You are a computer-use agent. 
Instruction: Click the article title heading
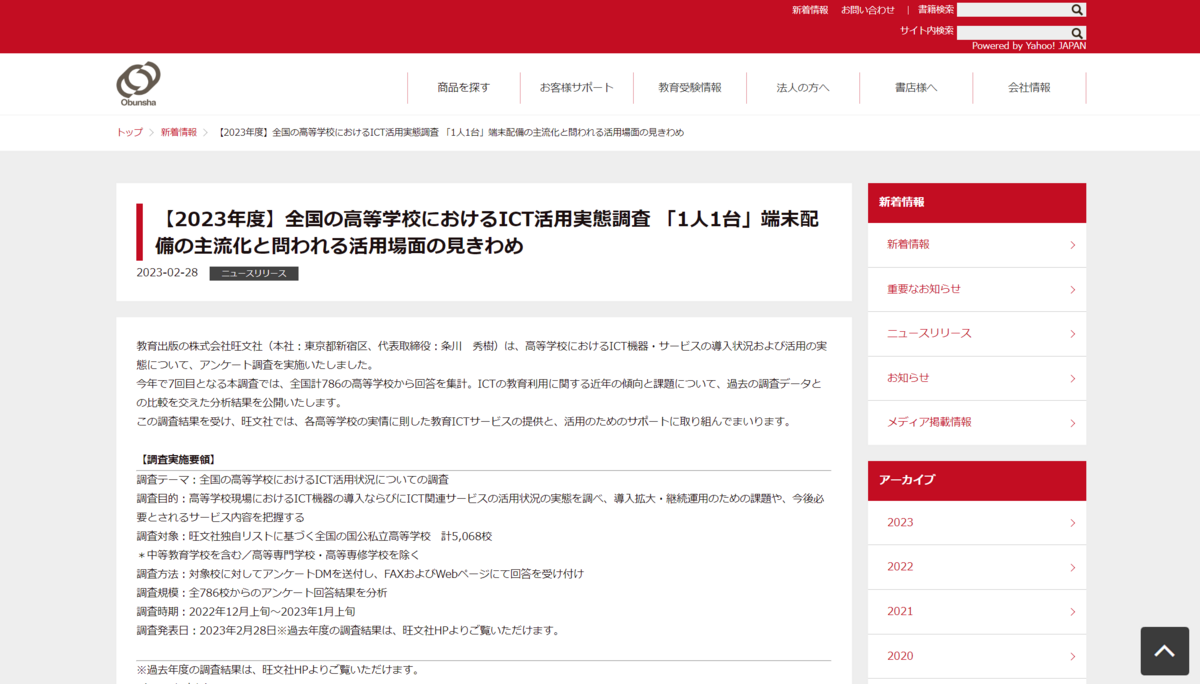coord(487,232)
